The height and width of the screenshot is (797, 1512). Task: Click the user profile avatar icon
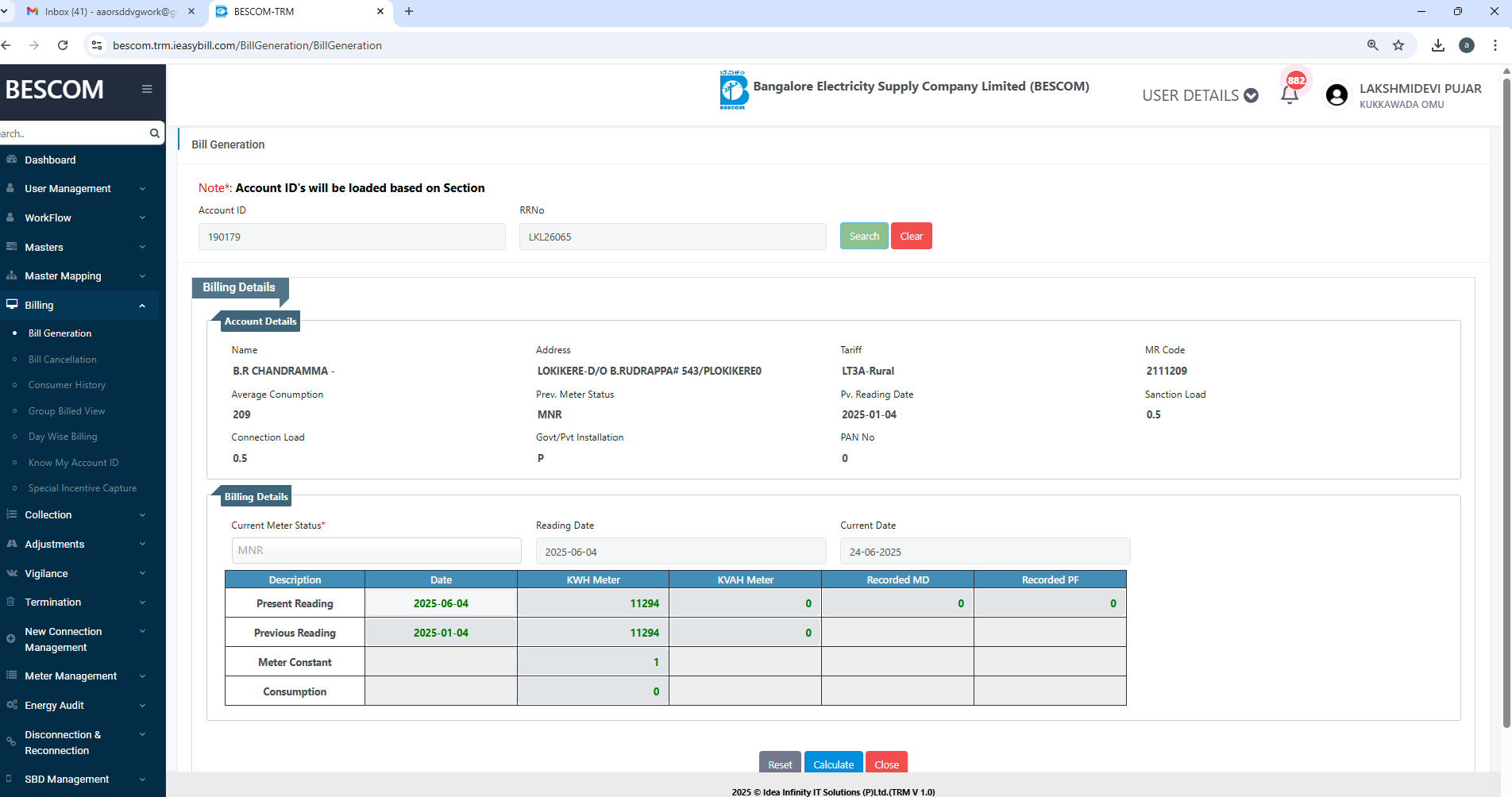pos(1337,95)
